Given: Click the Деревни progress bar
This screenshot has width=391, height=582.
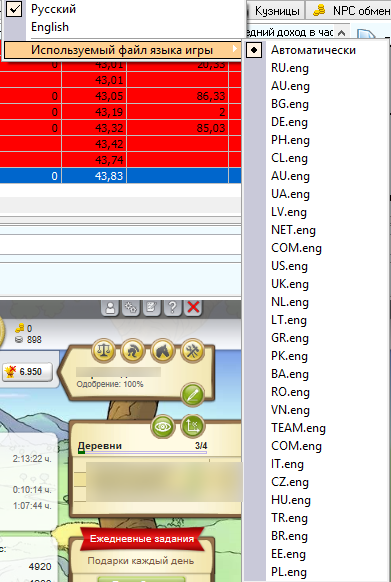Looking at the screenshot, I should (143, 452).
